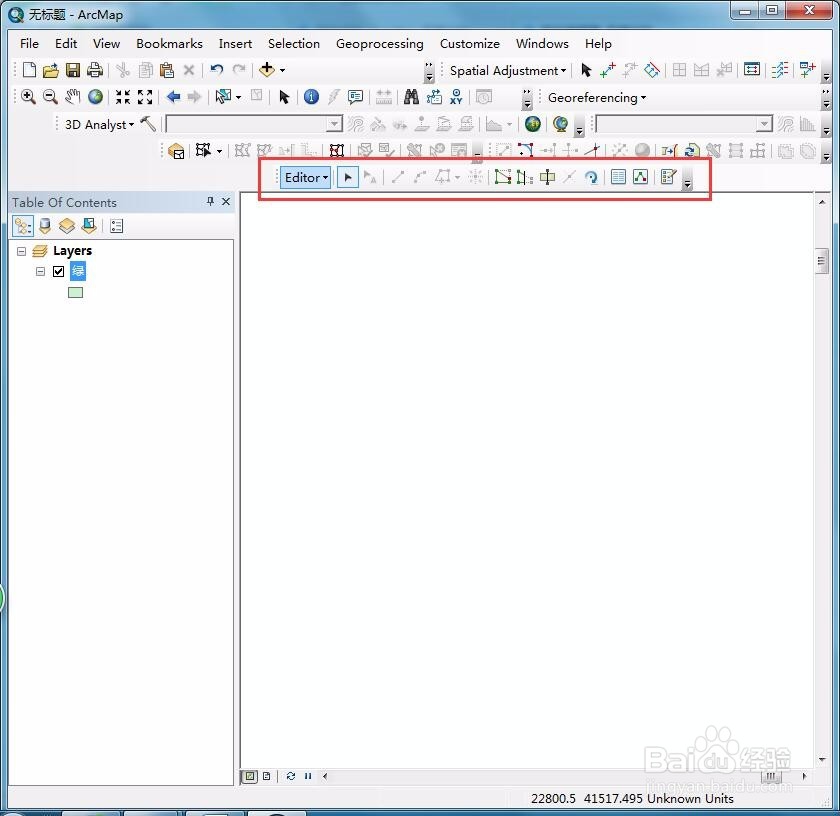Click the Measure ruler tool
The image size is (840, 816).
click(x=384, y=97)
